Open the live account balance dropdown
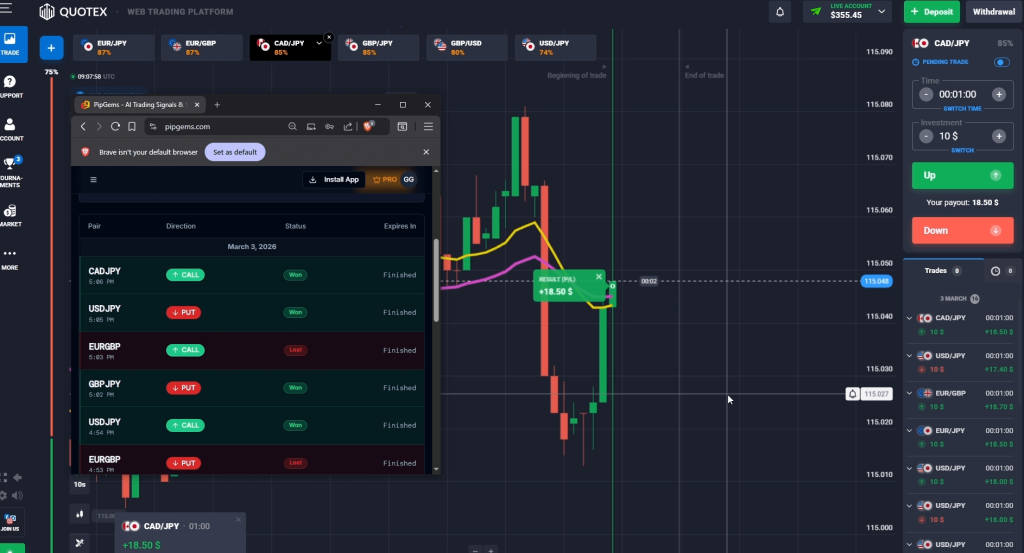Viewport: 1024px width, 553px height. pyautogui.click(x=882, y=12)
